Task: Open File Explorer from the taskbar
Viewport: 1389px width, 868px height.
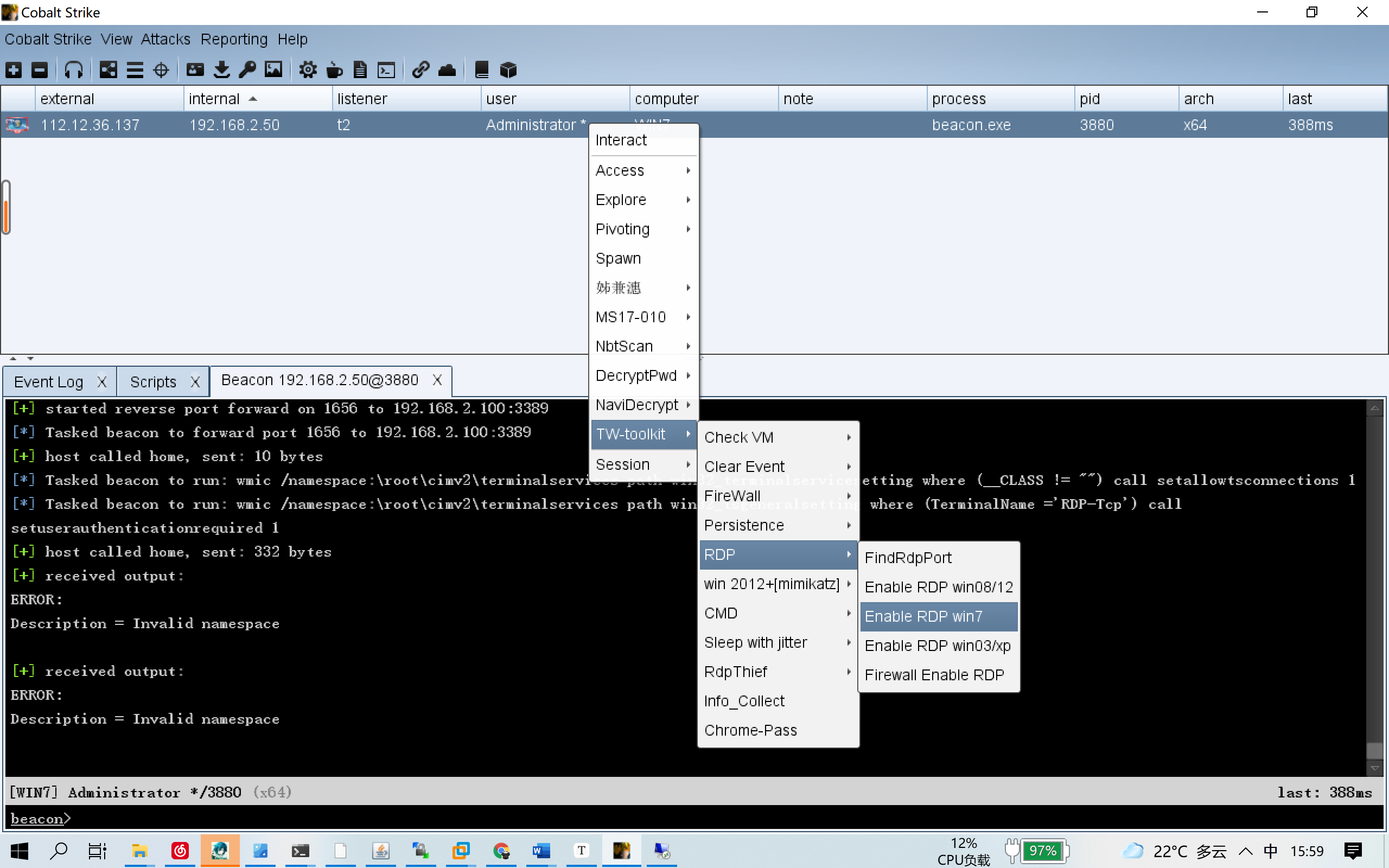Action: pos(139,851)
